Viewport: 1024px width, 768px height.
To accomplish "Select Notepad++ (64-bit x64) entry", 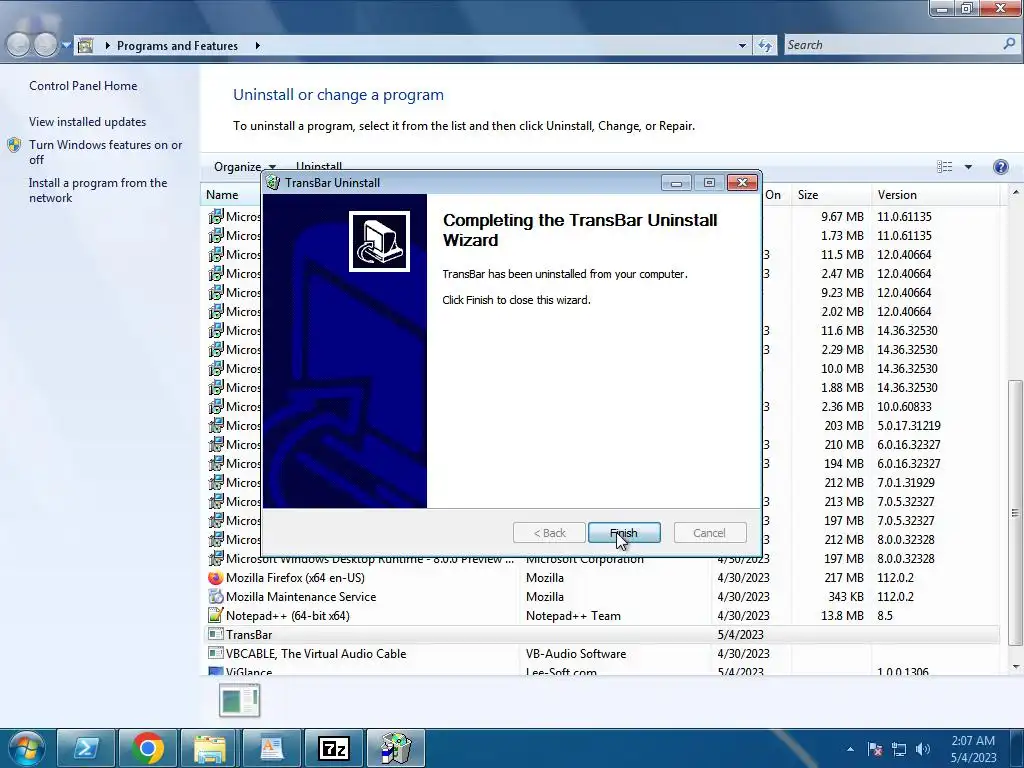I will 287,615.
